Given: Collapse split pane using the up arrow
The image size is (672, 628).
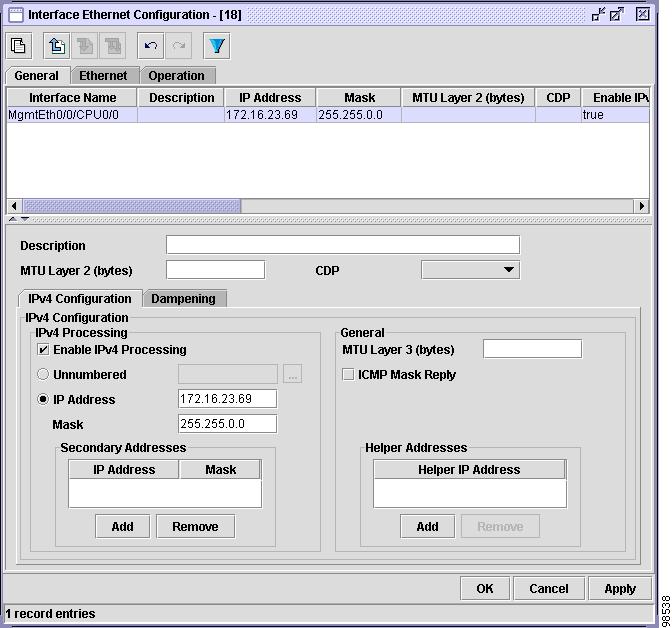Looking at the screenshot, I should [13, 219].
